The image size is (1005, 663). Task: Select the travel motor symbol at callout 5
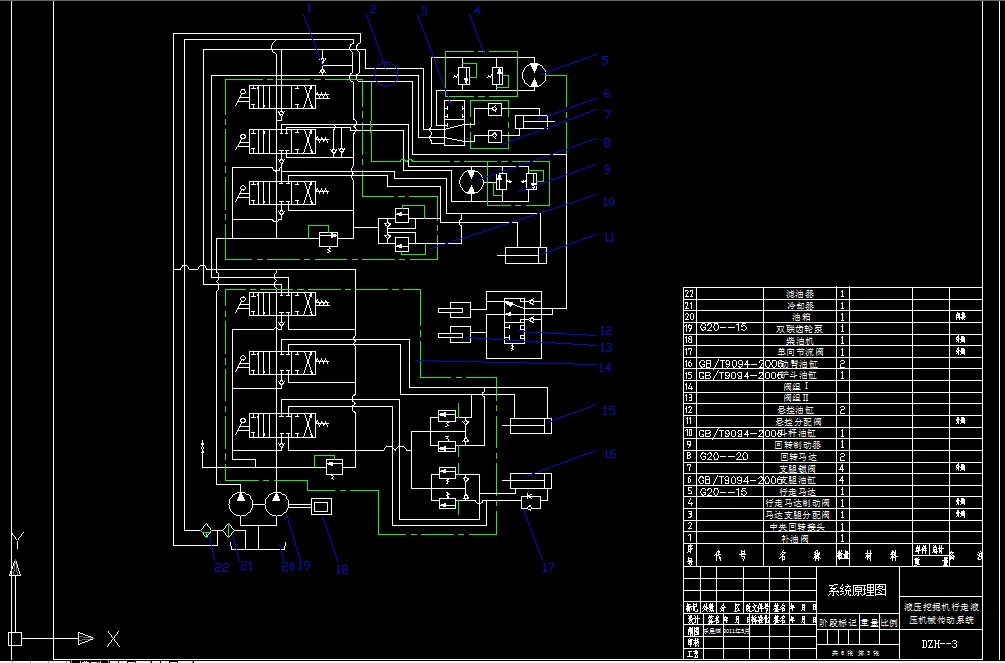[533, 76]
